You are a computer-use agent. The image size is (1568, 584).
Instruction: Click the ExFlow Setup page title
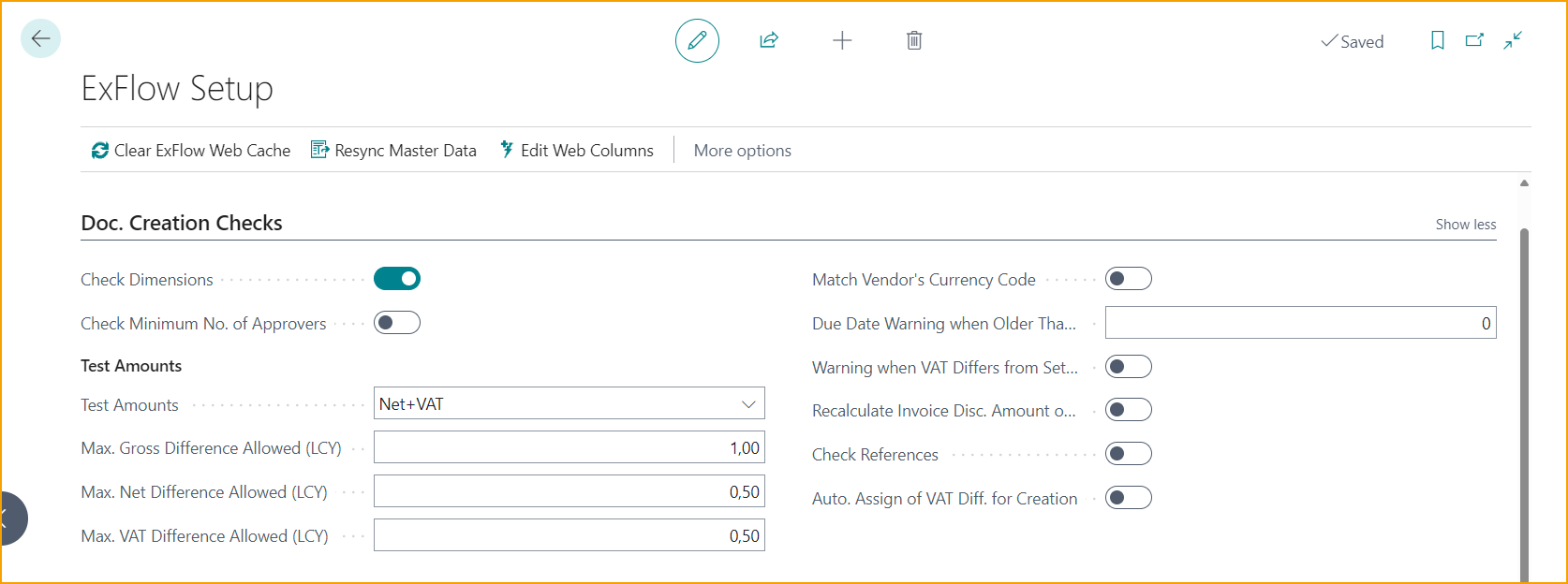(177, 89)
